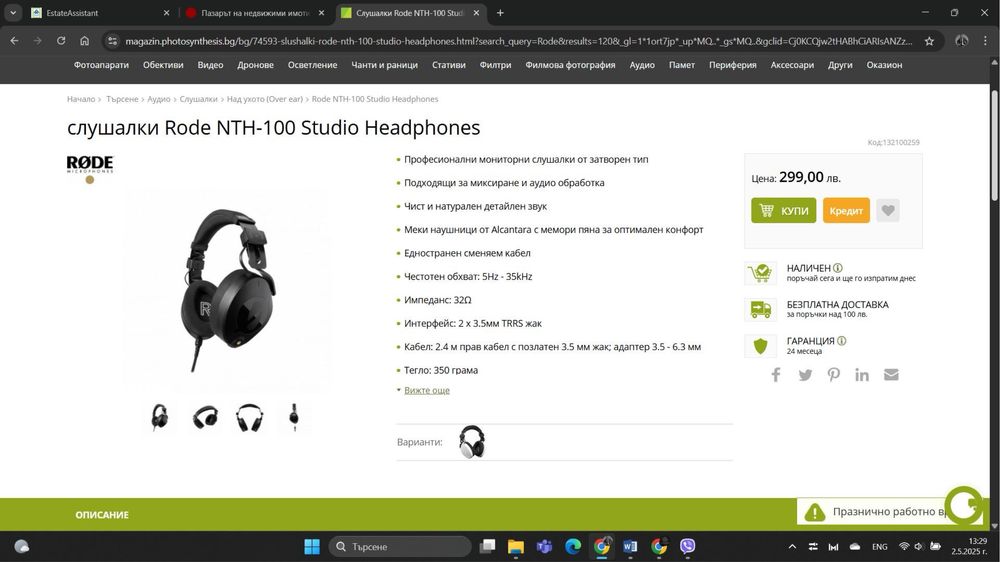This screenshot has width=1000, height=562.
Task: Open browser home page
Action: (x=84, y=41)
